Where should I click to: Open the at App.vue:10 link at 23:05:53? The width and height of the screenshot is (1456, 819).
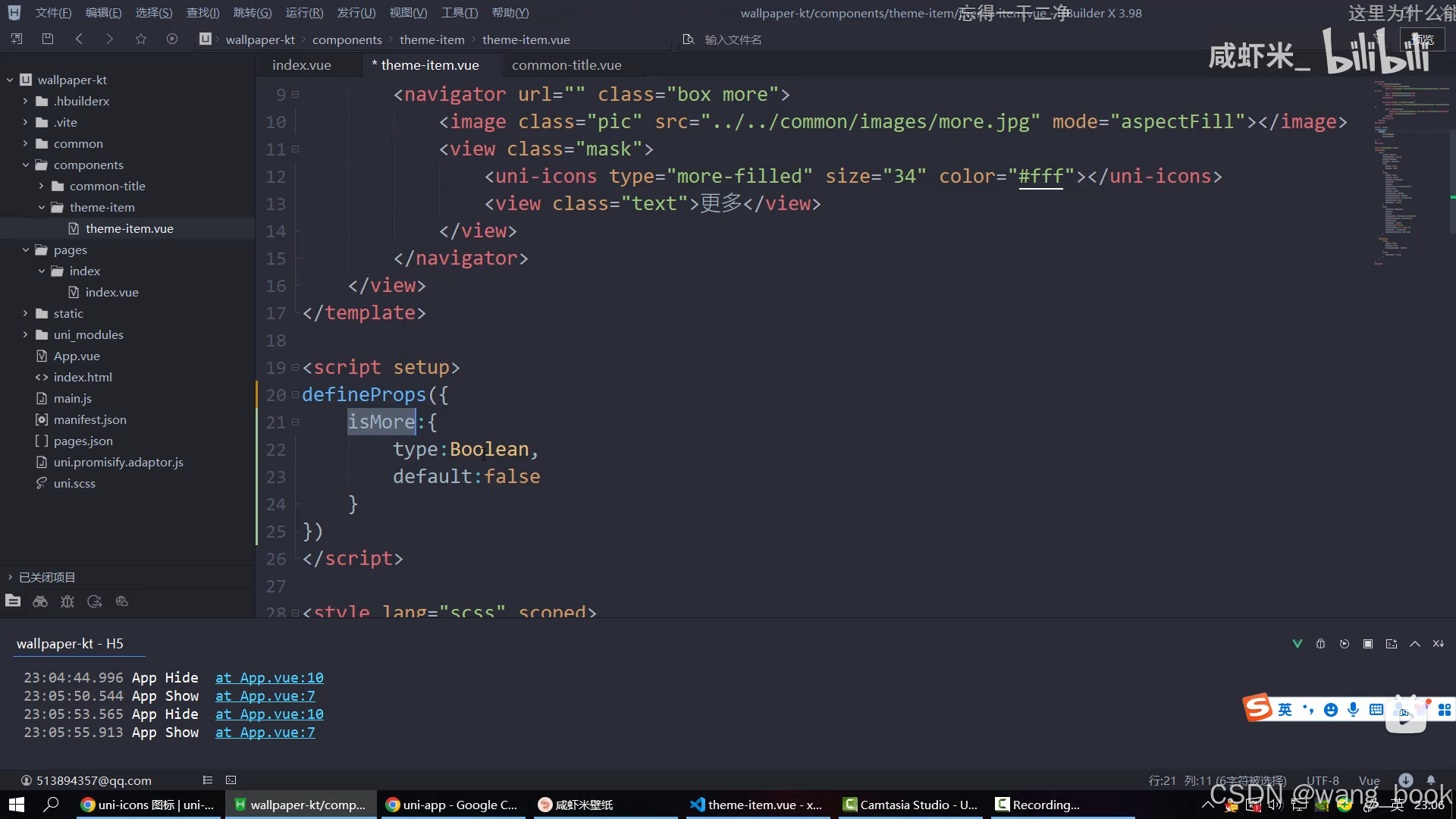pos(269,714)
